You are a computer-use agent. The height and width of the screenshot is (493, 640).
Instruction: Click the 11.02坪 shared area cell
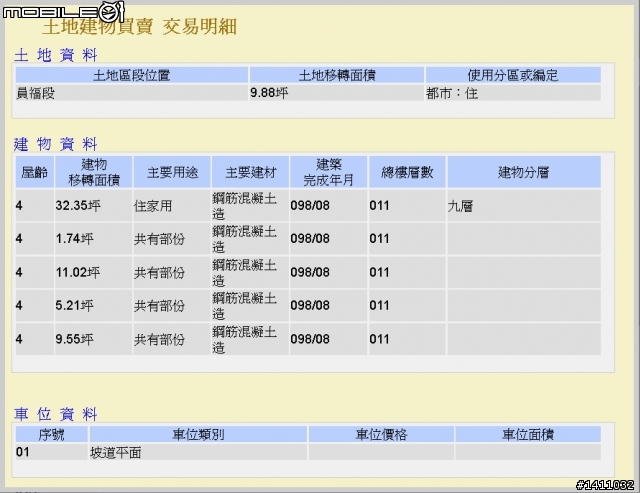93,272
